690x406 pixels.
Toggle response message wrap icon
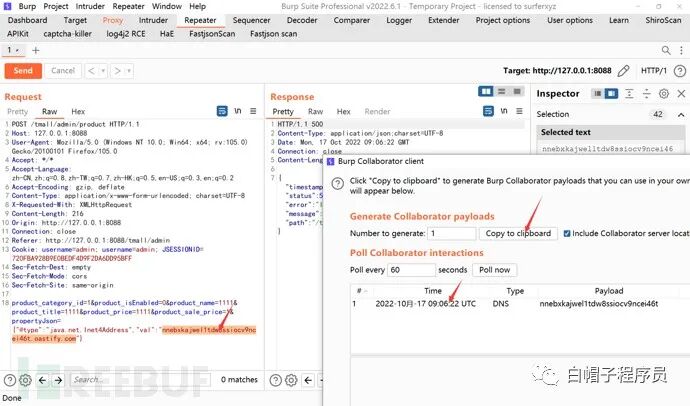click(488, 111)
